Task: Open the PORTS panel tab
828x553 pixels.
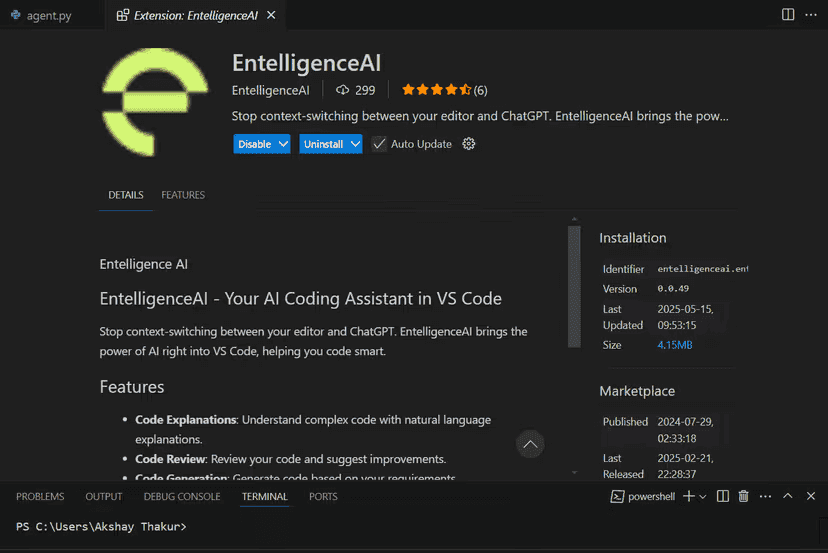Action: click(323, 496)
